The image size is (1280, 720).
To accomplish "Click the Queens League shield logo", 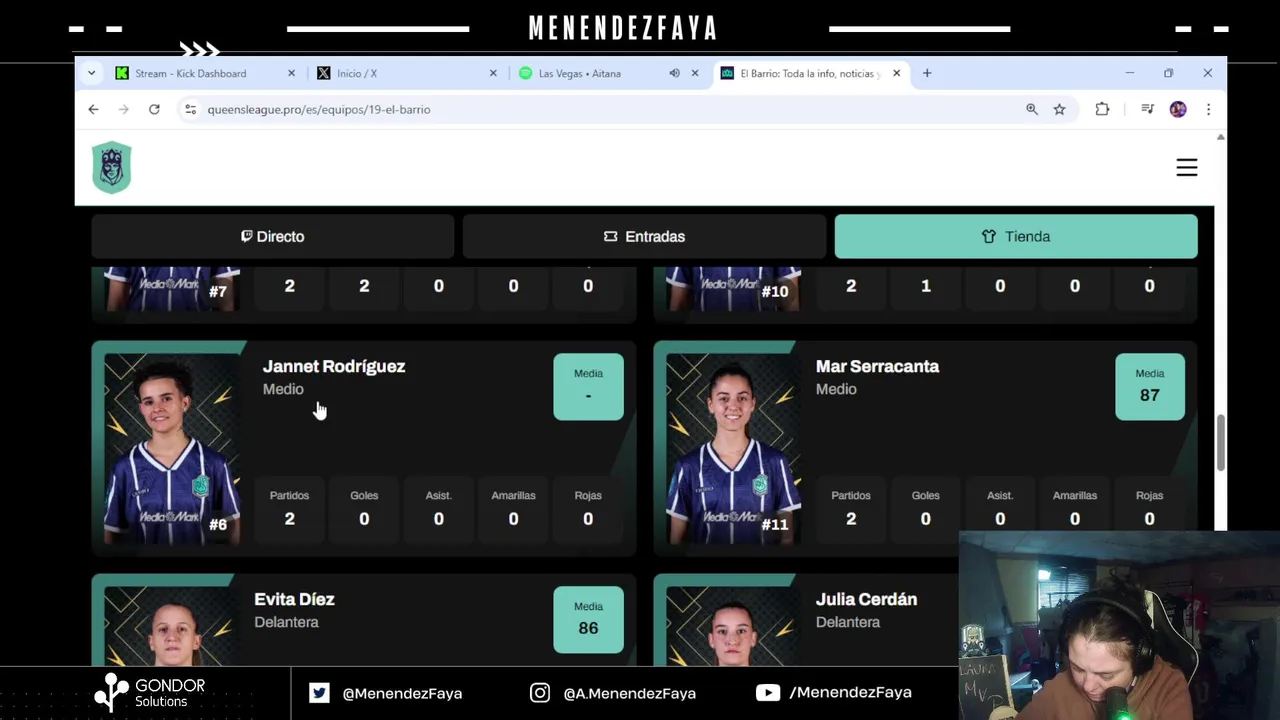I will pos(112,167).
